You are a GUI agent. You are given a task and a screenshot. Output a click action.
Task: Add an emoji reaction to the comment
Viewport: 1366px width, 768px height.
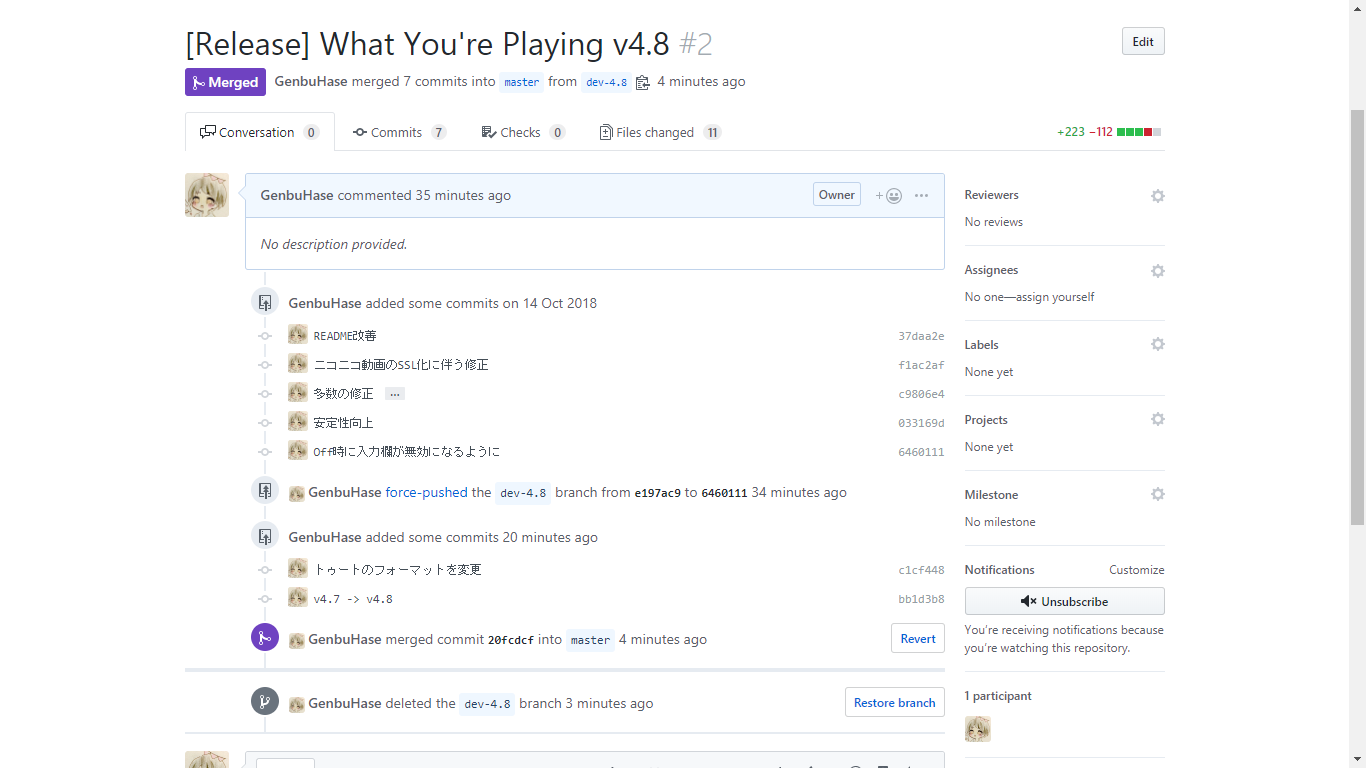(889, 196)
